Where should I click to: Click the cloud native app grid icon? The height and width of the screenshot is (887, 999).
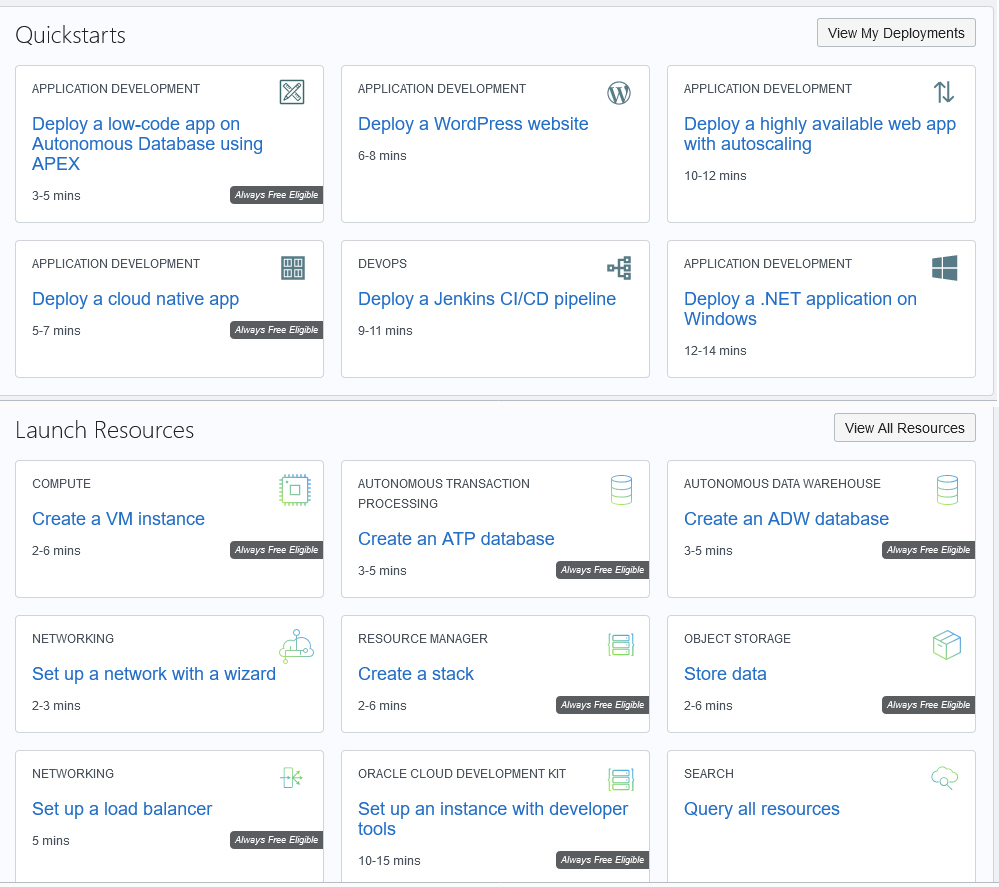293,268
